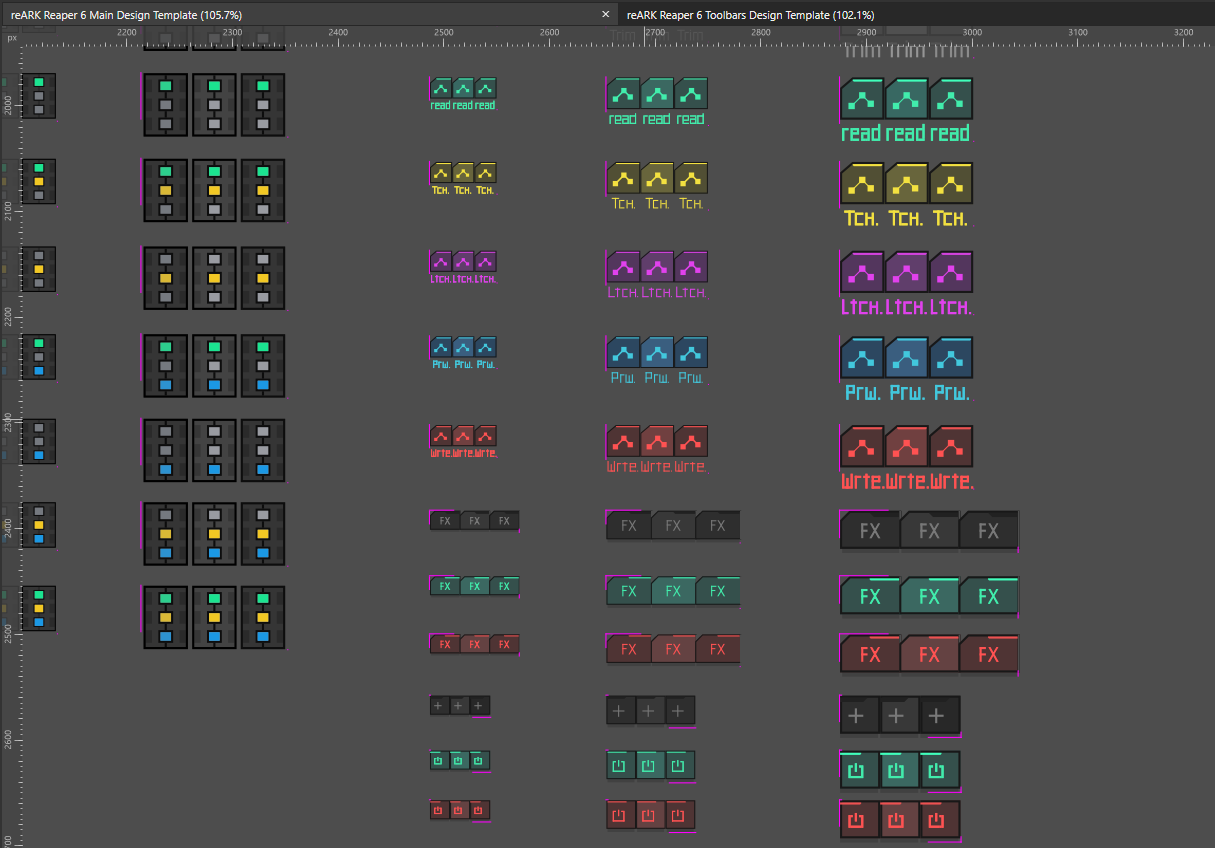Select middle gray FX button in medium set
The image size is (1215, 848).
point(673,525)
